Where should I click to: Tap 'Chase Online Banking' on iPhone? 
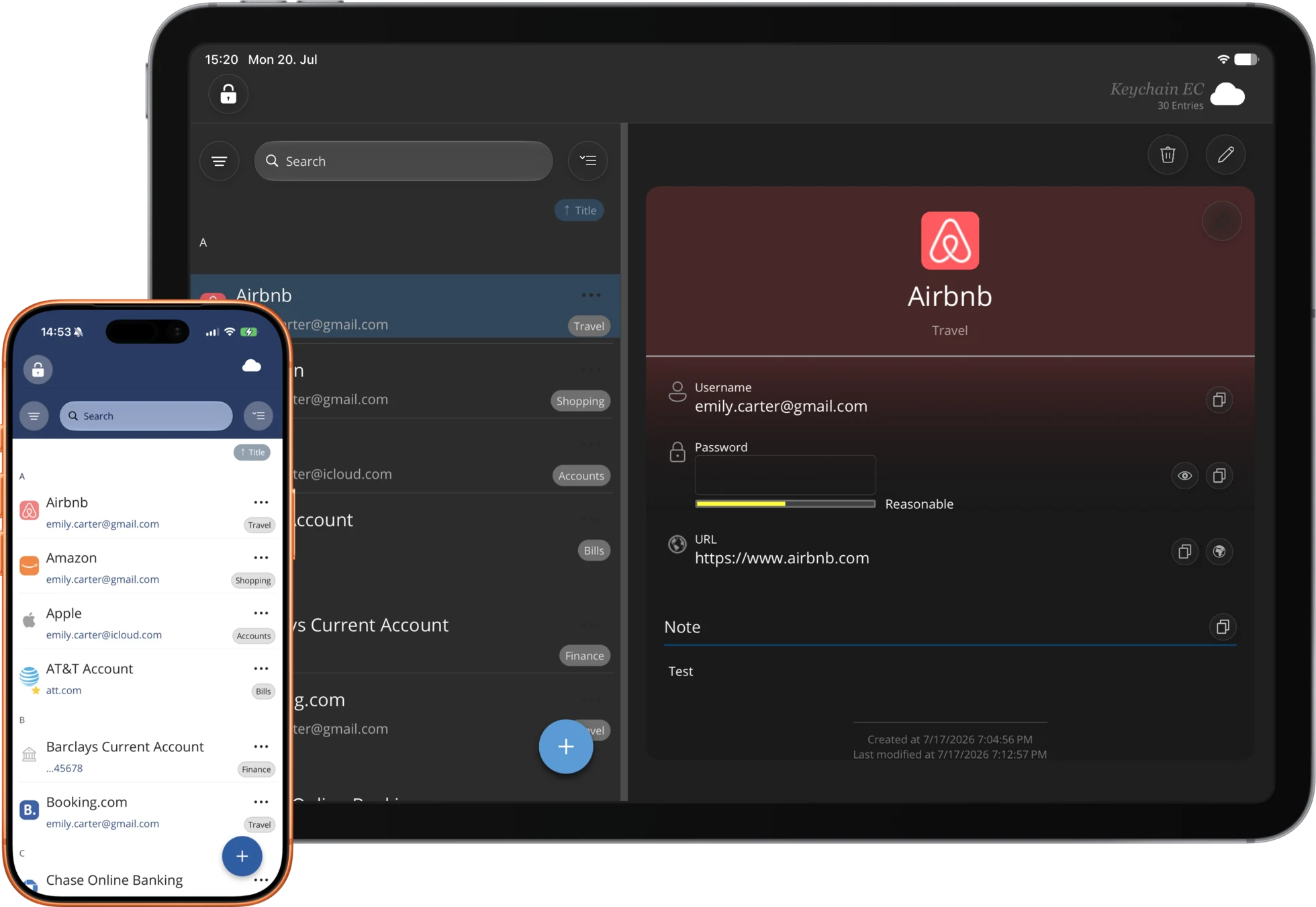click(x=114, y=880)
